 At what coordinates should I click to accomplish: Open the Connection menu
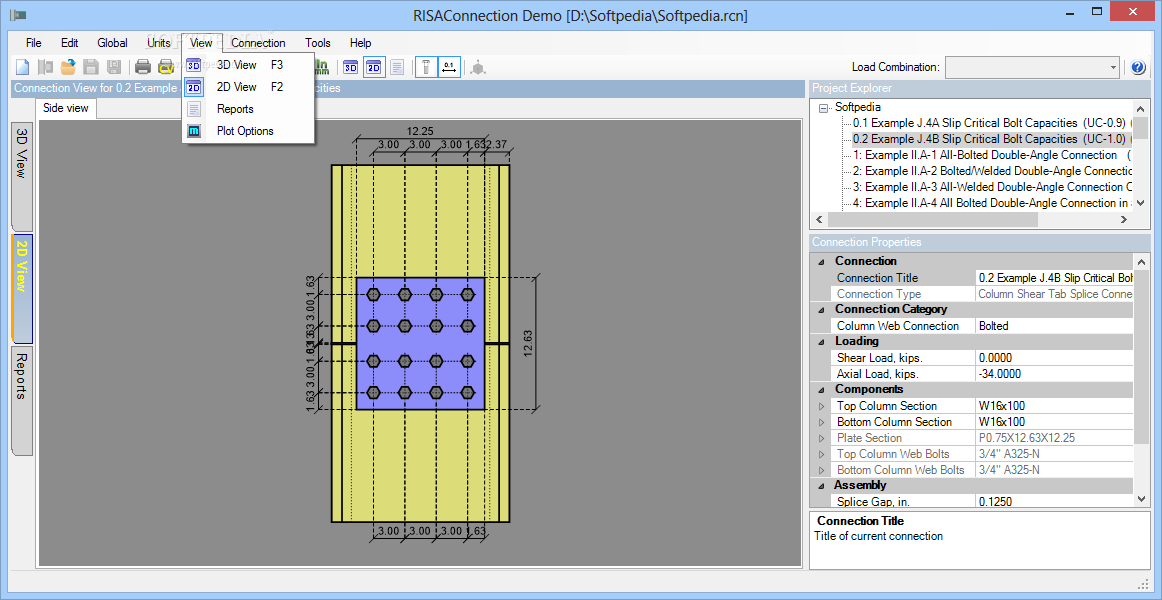[258, 43]
